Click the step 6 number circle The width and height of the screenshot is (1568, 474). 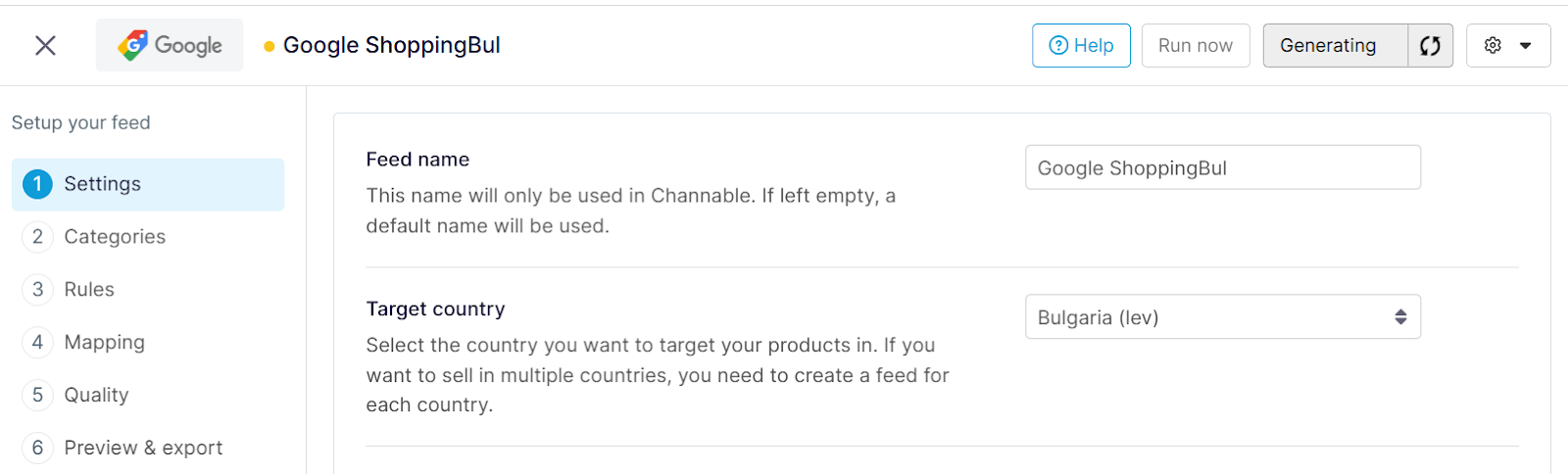(x=37, y=449)
